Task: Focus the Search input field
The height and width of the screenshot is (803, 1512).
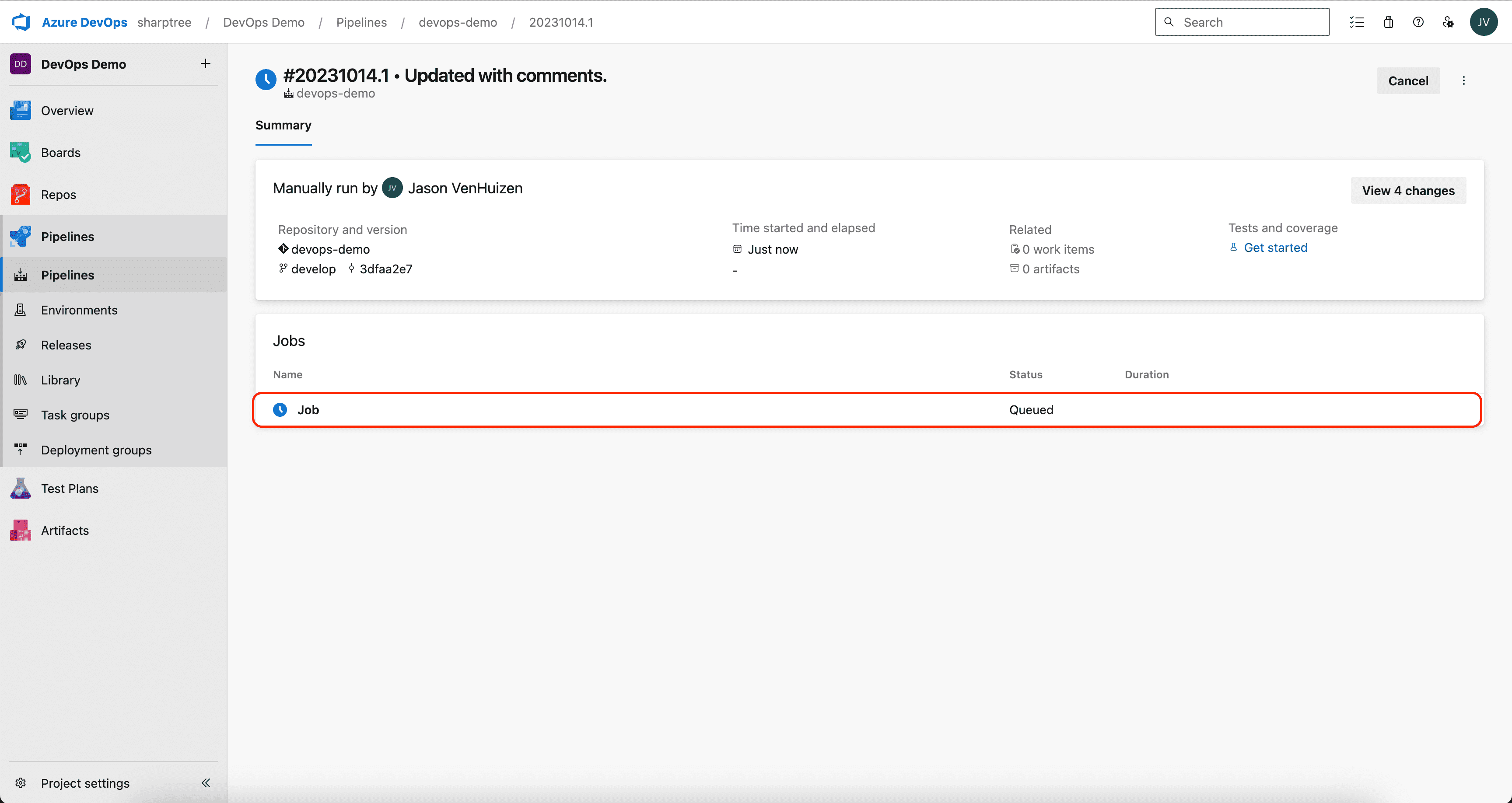Action: click(x=1242, y=22)
